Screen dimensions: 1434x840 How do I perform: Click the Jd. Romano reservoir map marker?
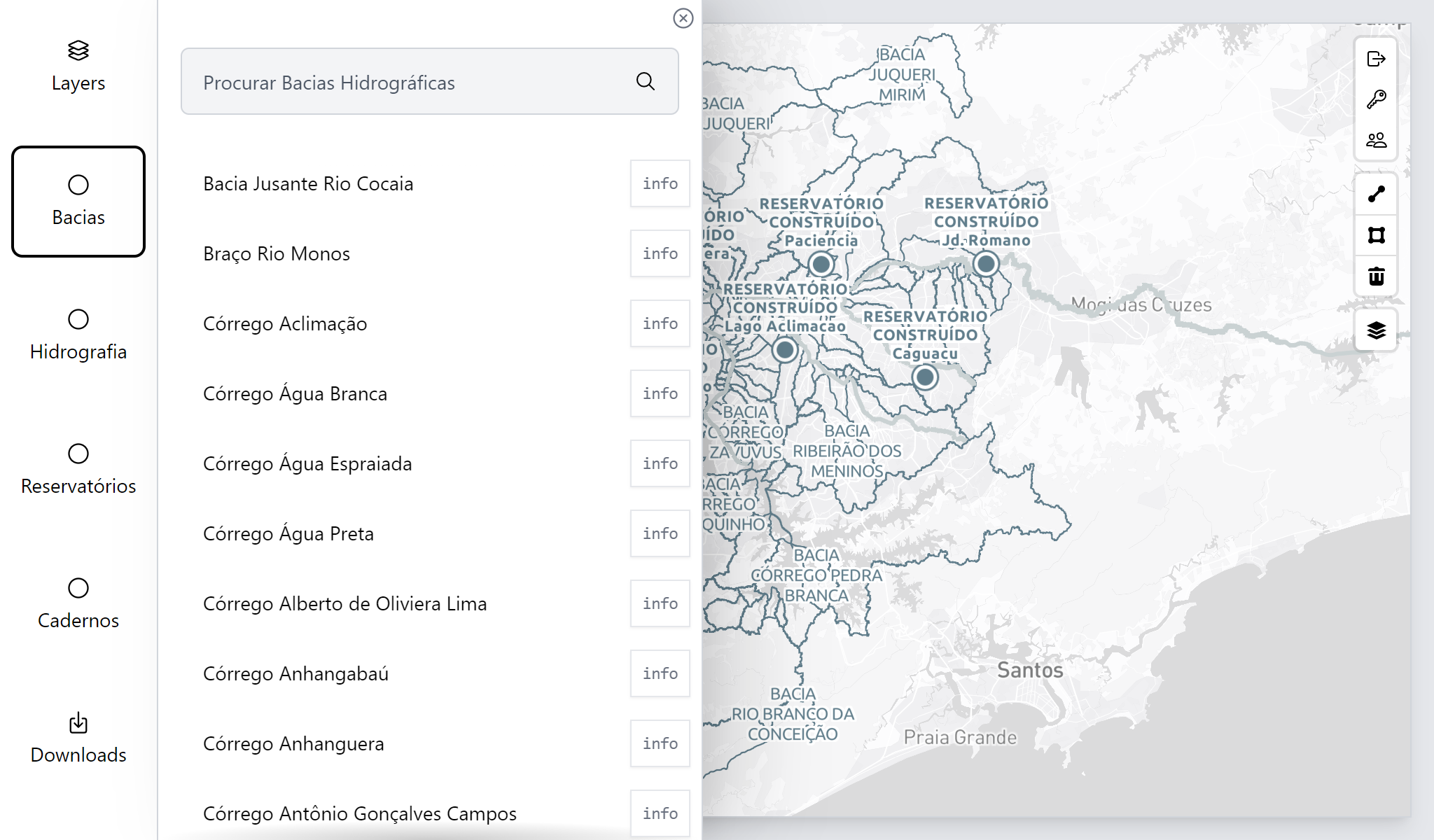point(986,264)
